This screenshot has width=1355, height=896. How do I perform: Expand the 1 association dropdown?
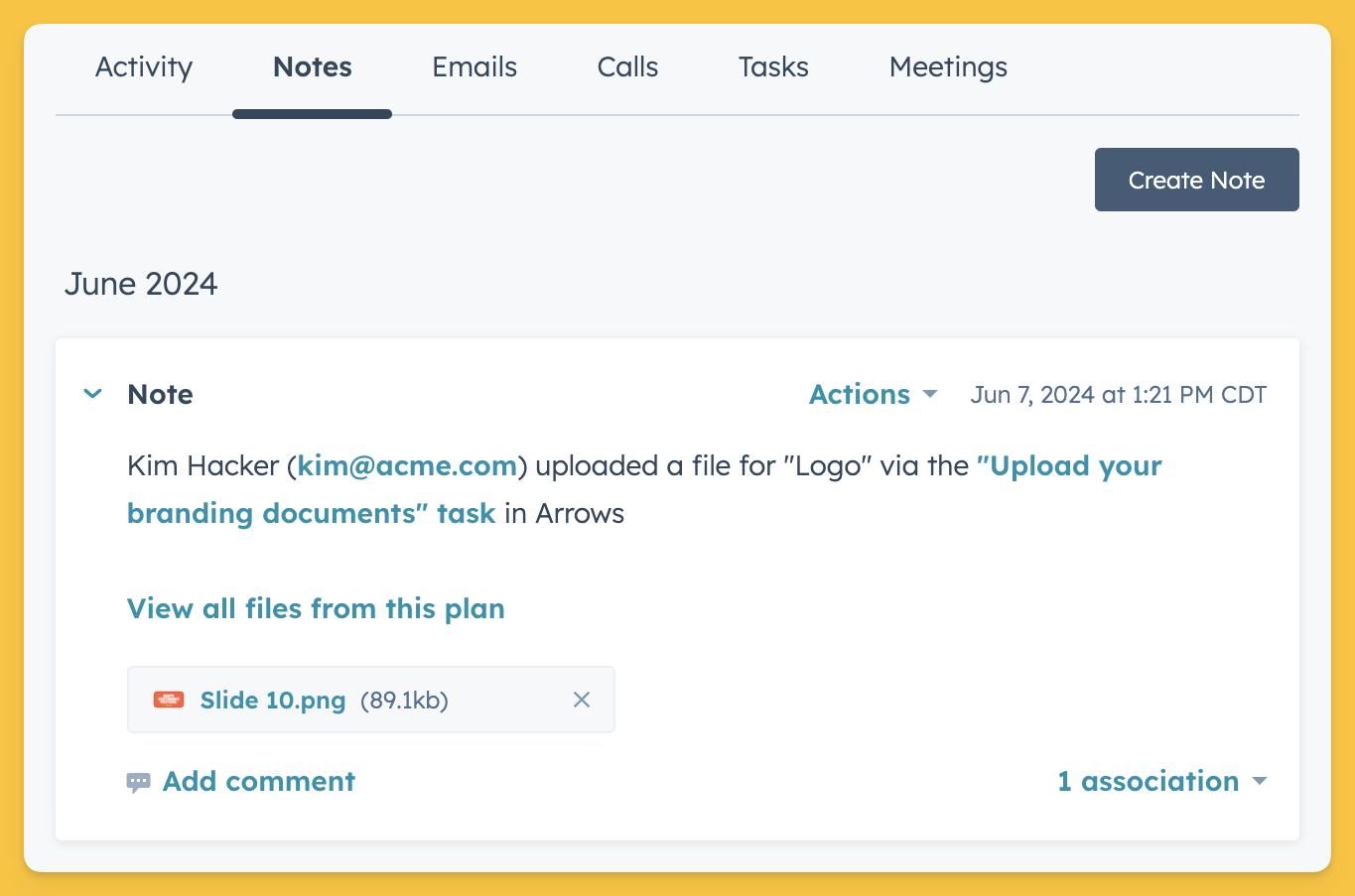[x=1161, y=781]
